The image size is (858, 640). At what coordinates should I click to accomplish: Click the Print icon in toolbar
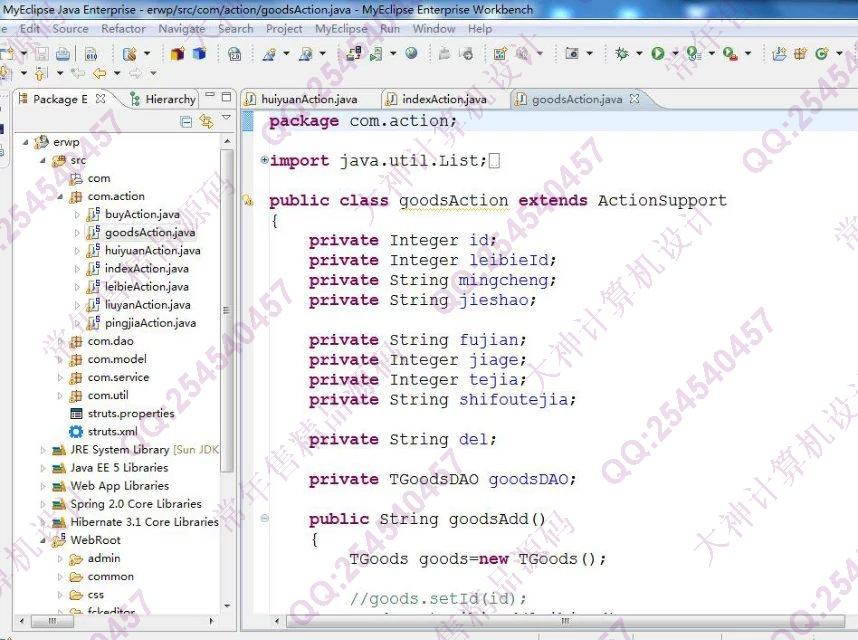pyautogui.click(x=63, y=54)
